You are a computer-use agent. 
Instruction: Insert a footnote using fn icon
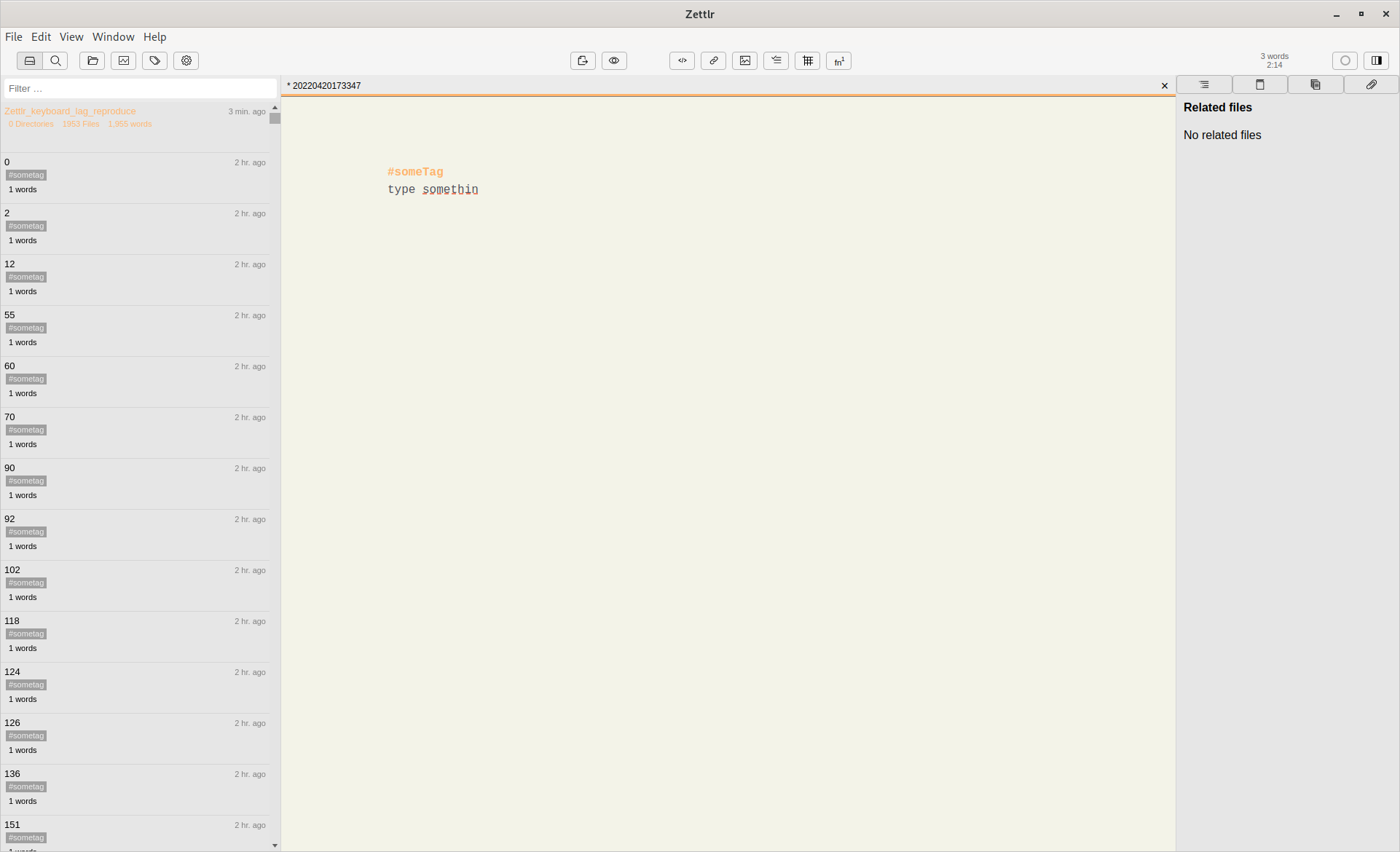pos(839,61)
